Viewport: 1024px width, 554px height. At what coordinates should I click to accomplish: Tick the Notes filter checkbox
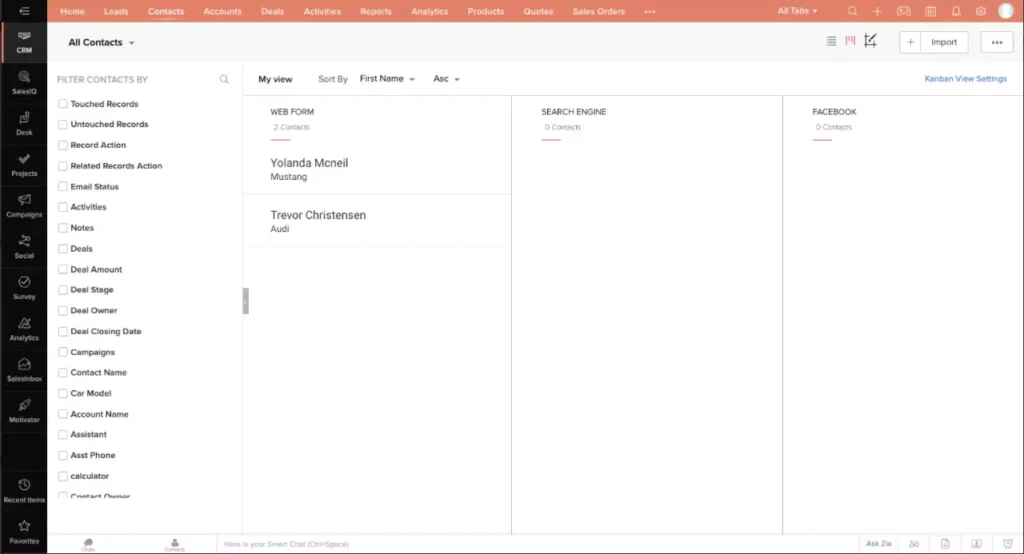click(63, 228)
